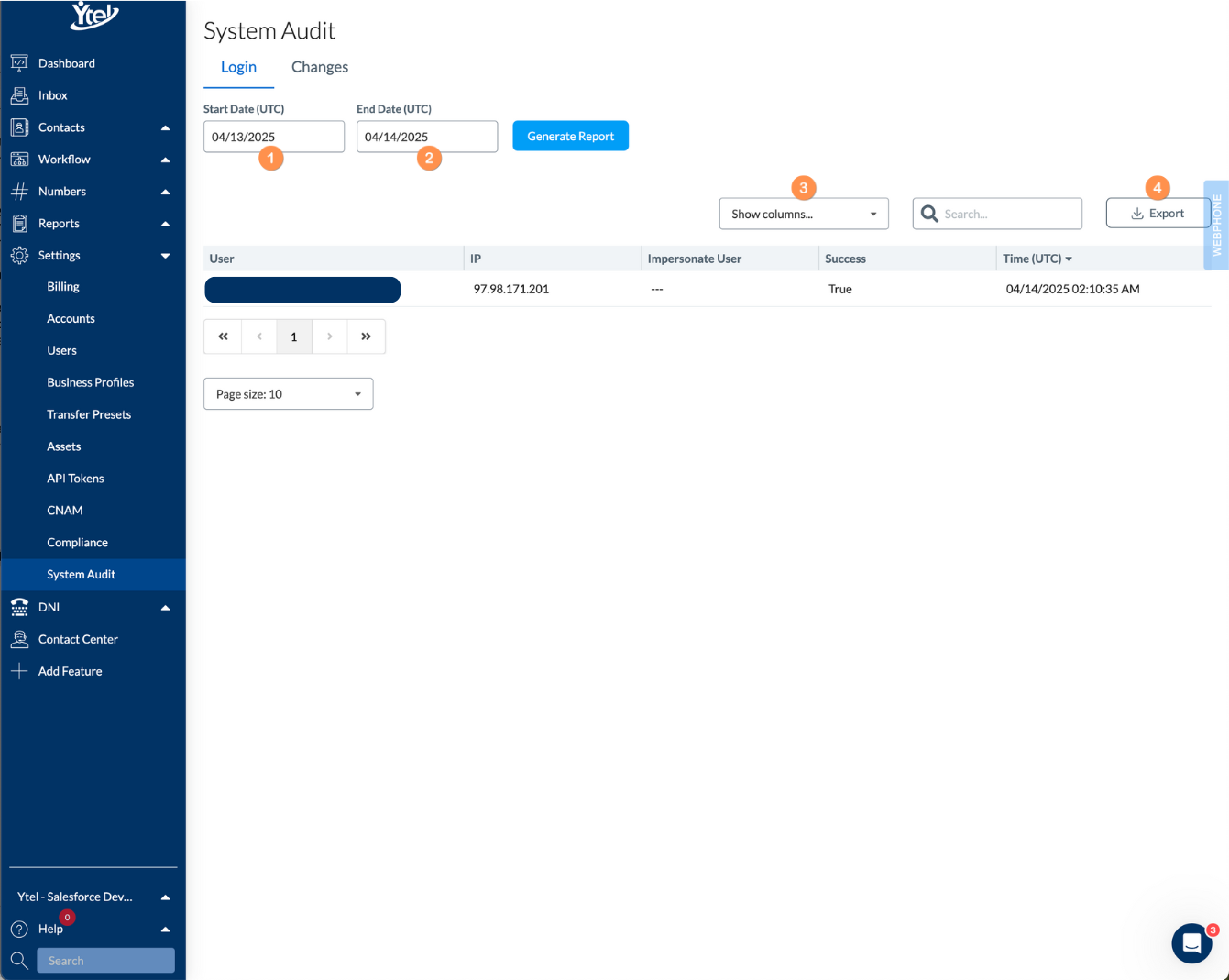
Task: Open Users under Settings
Action: pyautogui.click(x=62, y=351)
